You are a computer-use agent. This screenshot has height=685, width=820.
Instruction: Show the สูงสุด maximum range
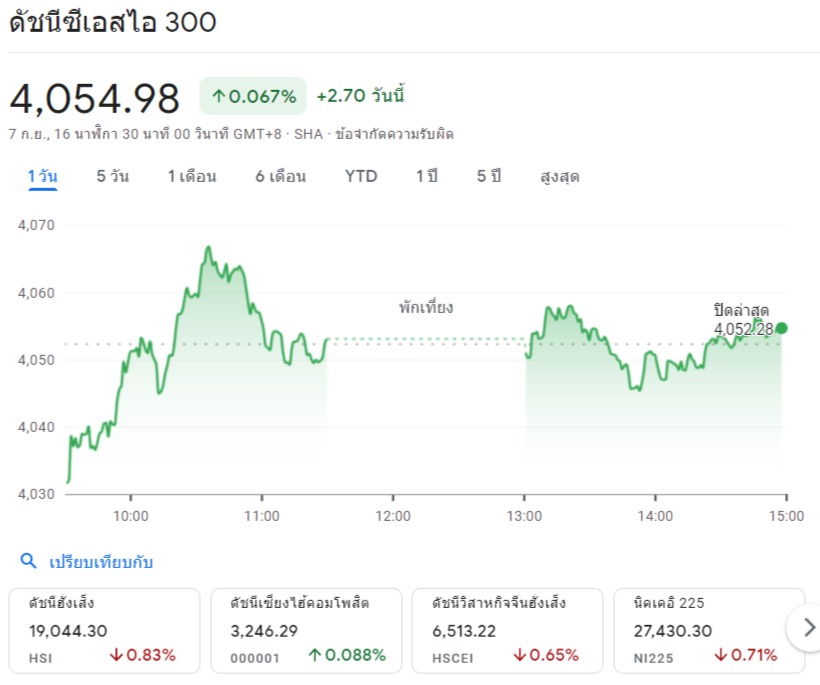pyautogui.click(x=559, y=177)
